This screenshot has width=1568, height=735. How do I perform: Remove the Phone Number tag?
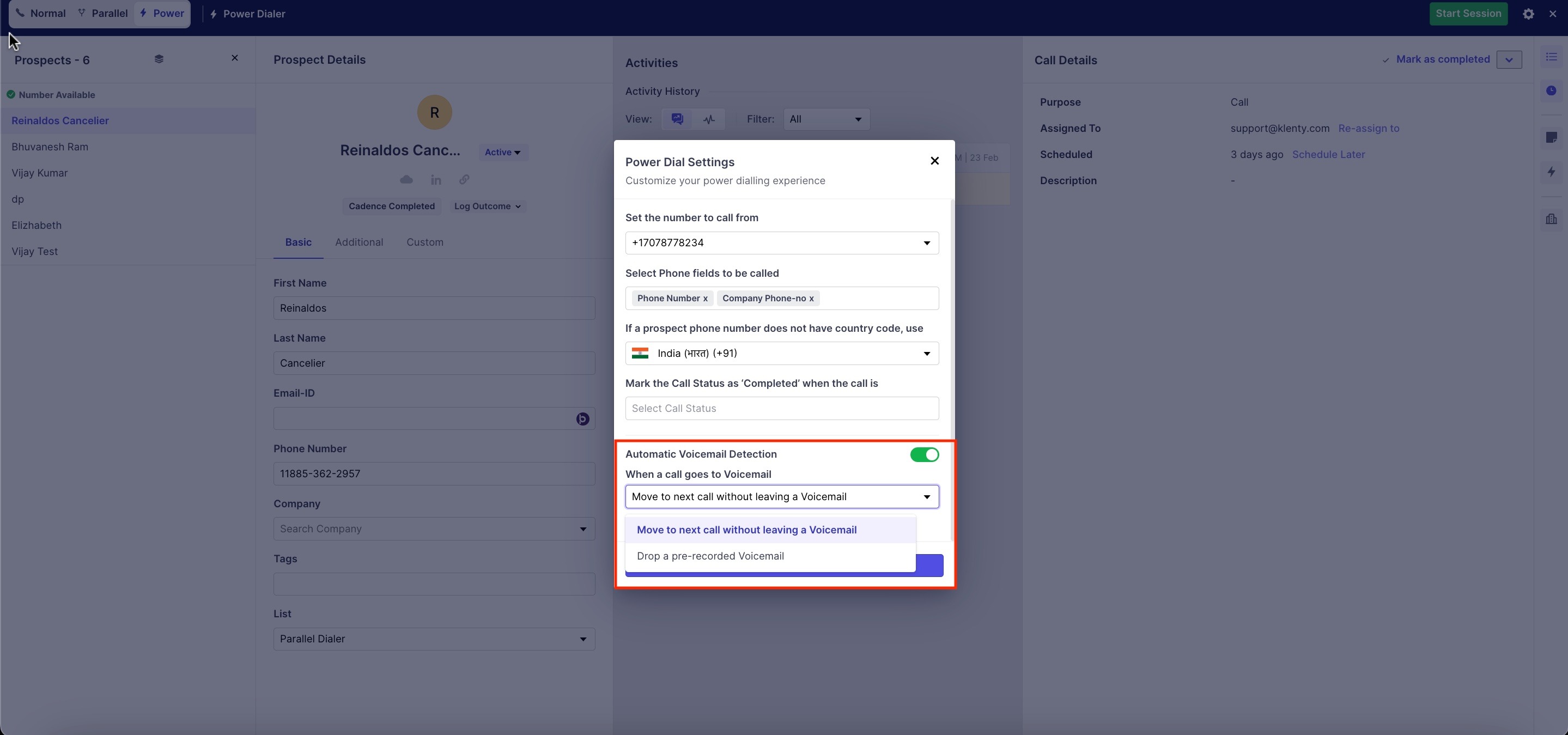point(706,299)
